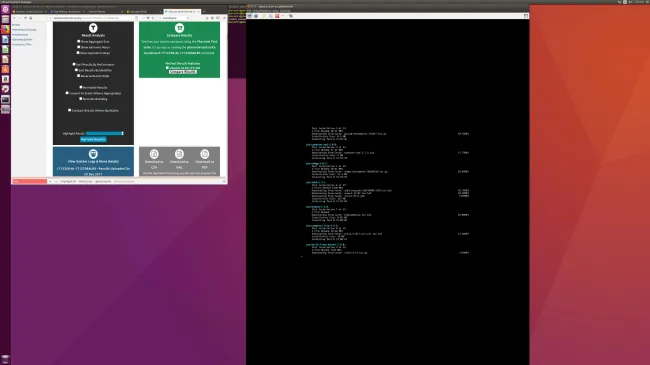The height and width of the screenshot is (365, 650).
Task: Click the red icon in the black window toolbar
Action: [277, 16]
